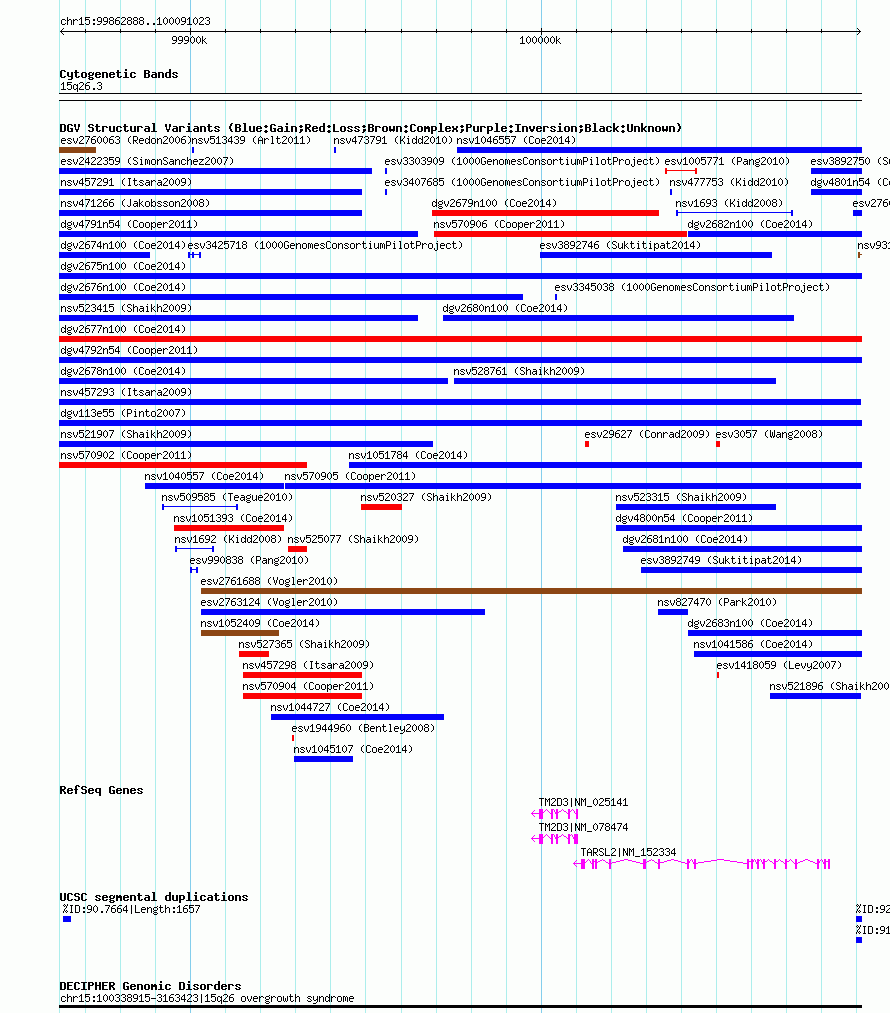Click the 100000k ruler tick label

[x=540, y=40]
